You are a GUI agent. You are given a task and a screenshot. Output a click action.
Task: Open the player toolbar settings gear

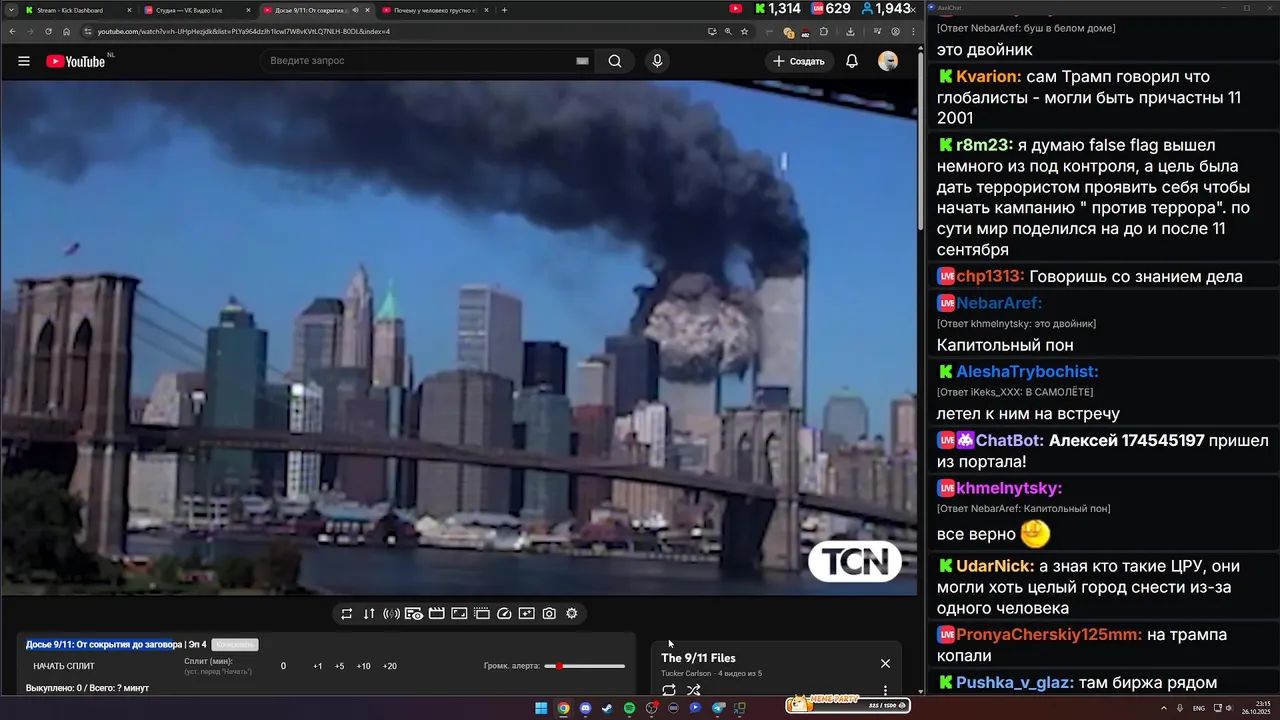572,614
